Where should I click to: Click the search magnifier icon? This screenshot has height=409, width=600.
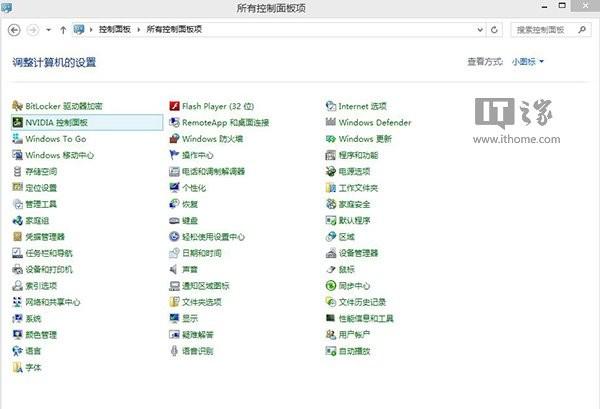pyautogui.click(x=582, y=29)
